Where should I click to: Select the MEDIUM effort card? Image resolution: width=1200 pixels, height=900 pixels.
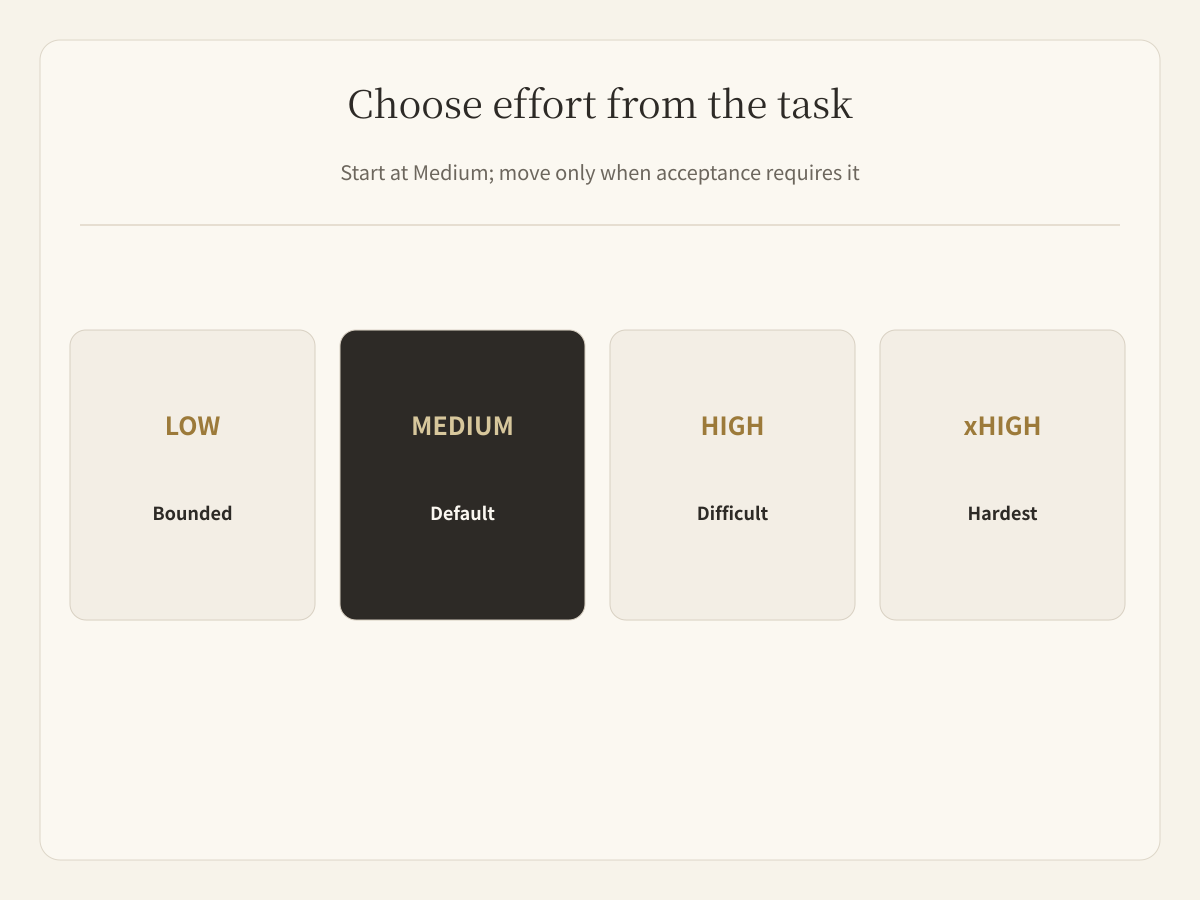pyautogui.click(x=462, y=475)
